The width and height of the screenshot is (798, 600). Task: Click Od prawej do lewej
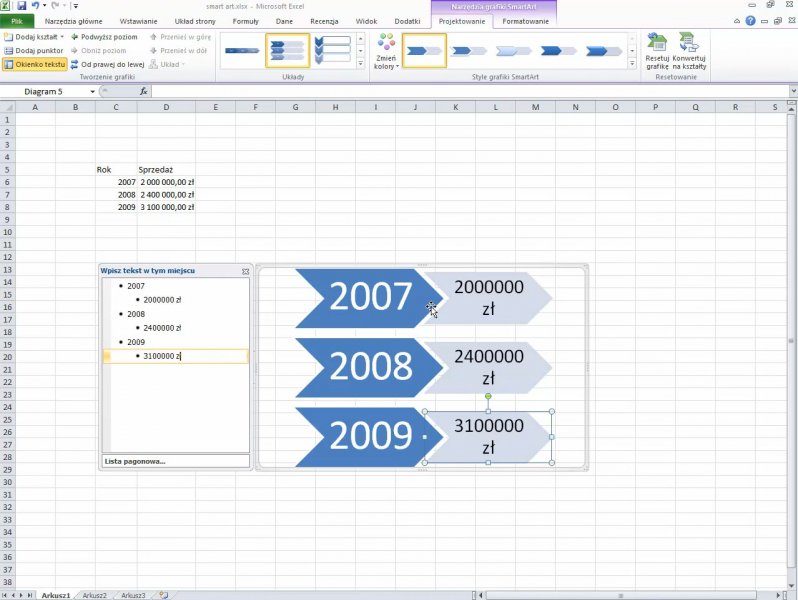(x=106, y=64)
